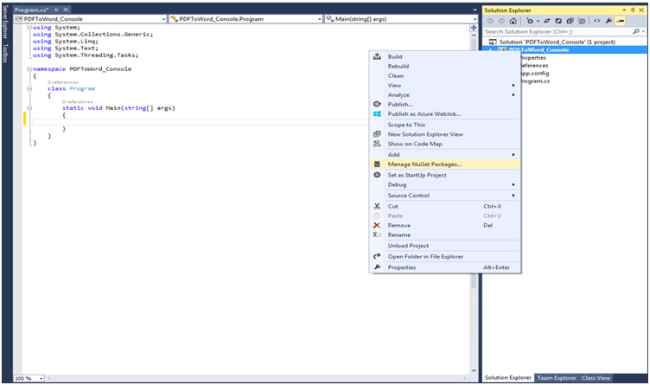This screenshot has height=385, width=650.
Task: Choose Rebuild from the context menu
Action: tap(445, 66)
